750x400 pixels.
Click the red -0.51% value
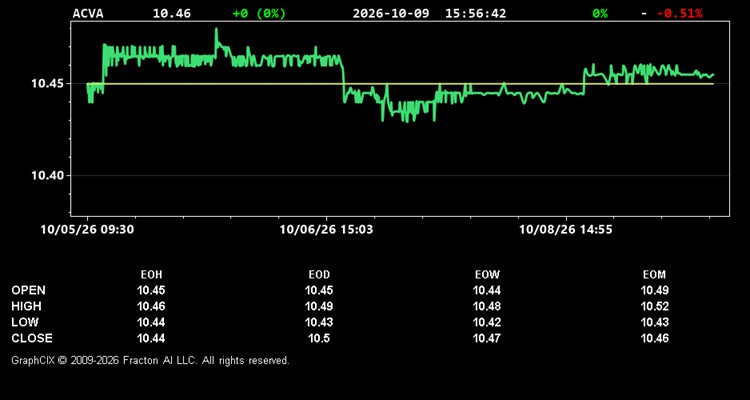680,13
